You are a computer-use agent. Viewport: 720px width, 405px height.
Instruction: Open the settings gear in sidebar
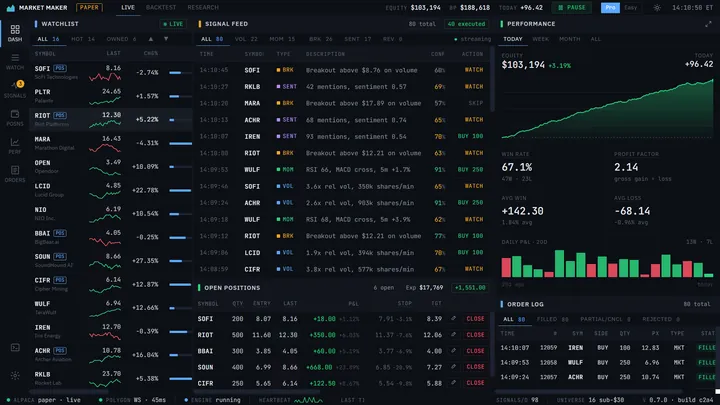[15, 376]
